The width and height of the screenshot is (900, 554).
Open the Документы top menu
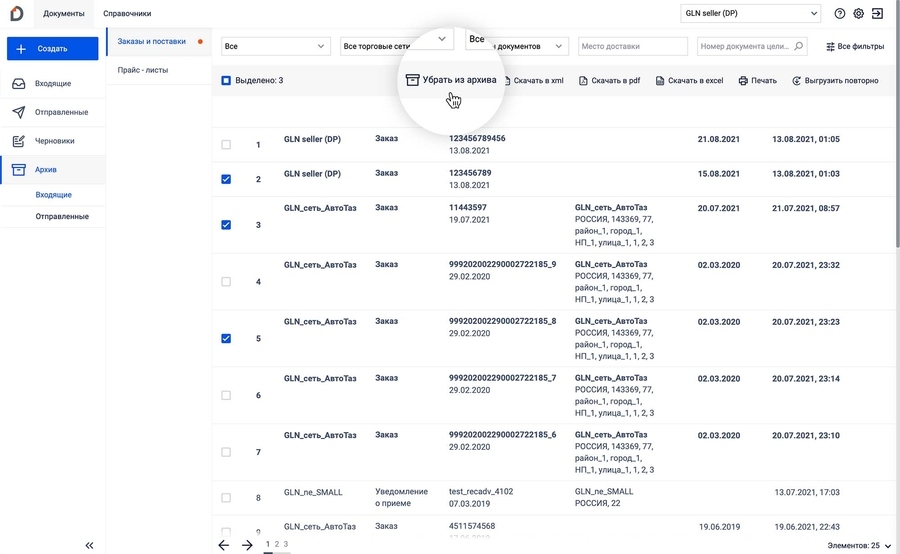coord(64,13)
